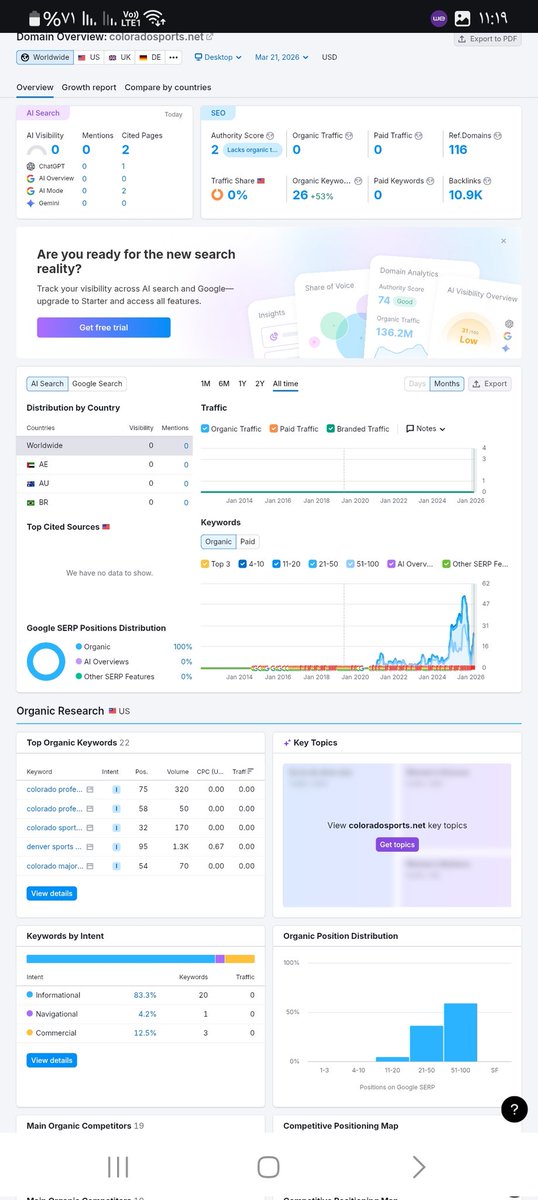
Task: Choose the 6M time range
Action: pyautogui.click(x=224, y=384)
